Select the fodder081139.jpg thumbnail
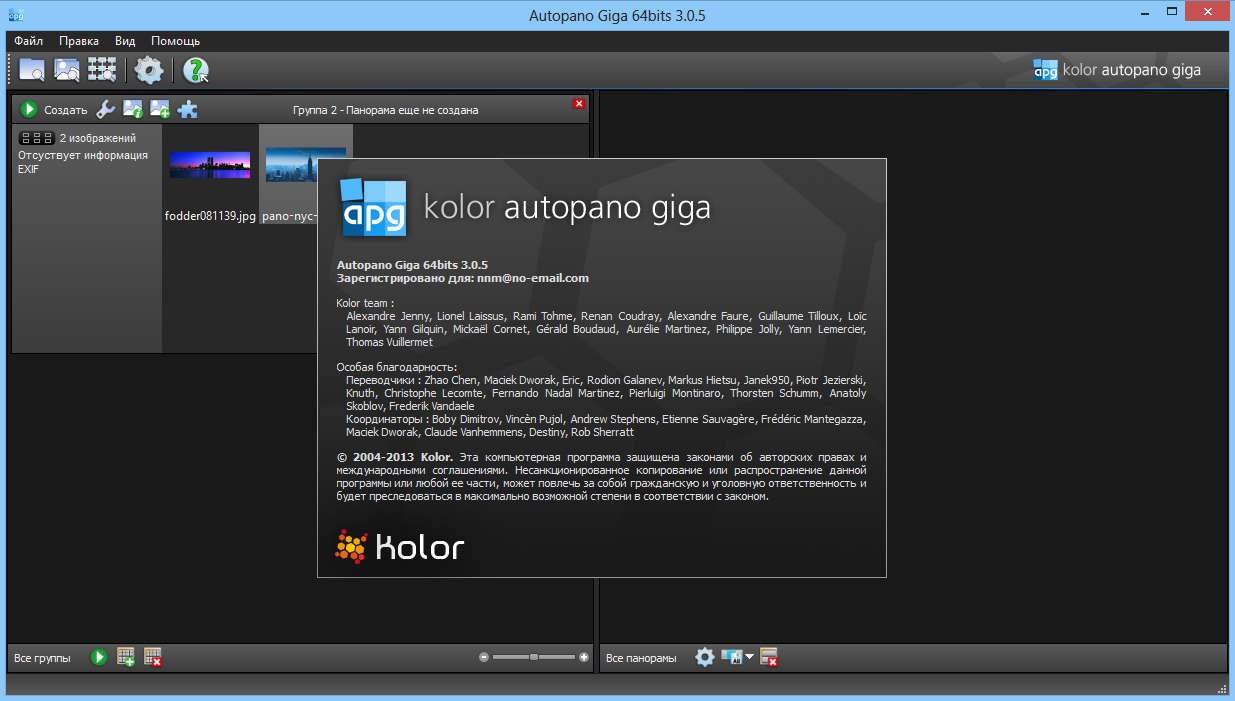1235x701 pixels. [210, 165]
